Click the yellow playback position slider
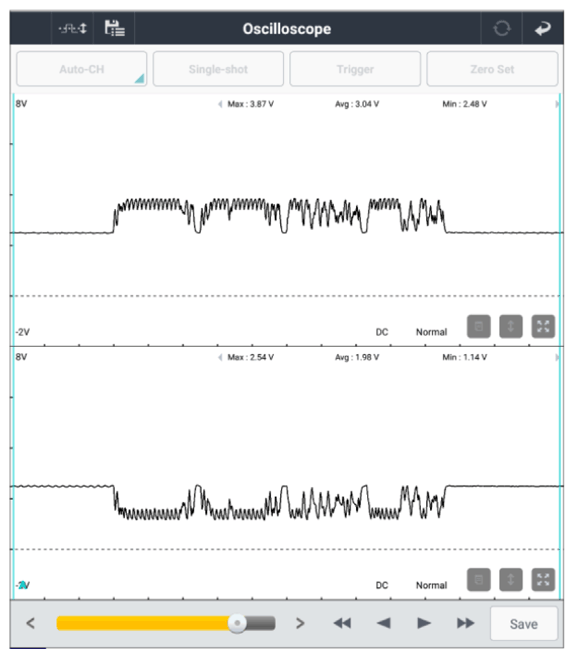The image size is (574, 658). pyautogui.click(x=166, y=623)
